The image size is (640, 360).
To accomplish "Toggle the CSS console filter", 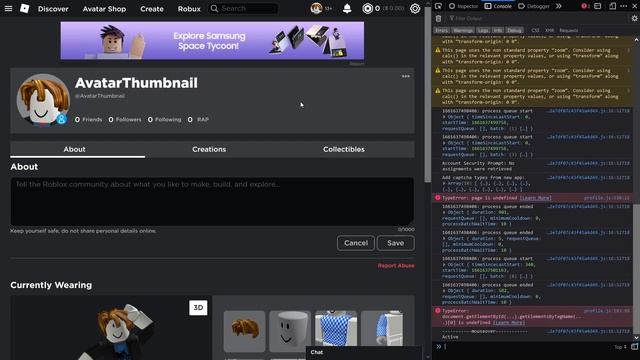I will pos(535,30).
